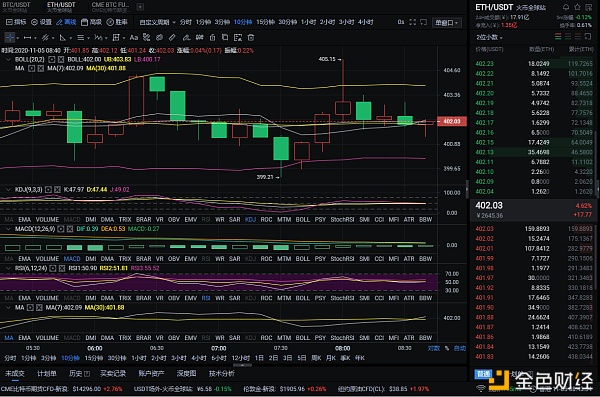This screenshot has width=600, height=397.
Task: Select the horizontal levels lines tool
Action: (x=80, y=38)
